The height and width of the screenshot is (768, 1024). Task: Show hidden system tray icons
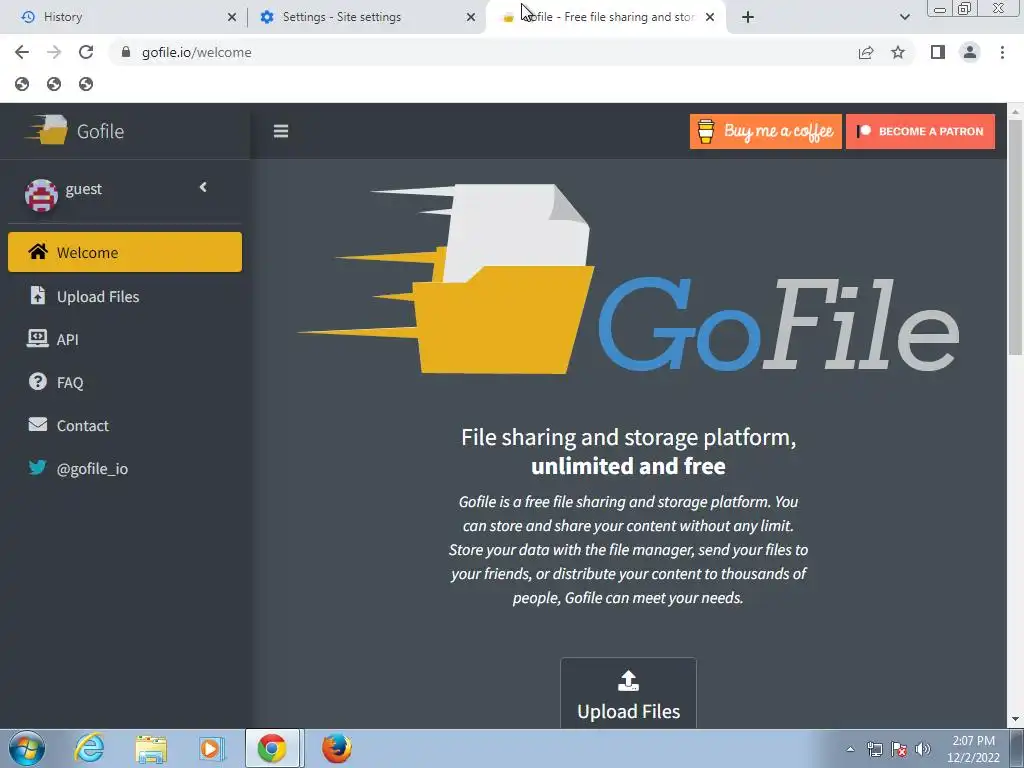[850, 749]
